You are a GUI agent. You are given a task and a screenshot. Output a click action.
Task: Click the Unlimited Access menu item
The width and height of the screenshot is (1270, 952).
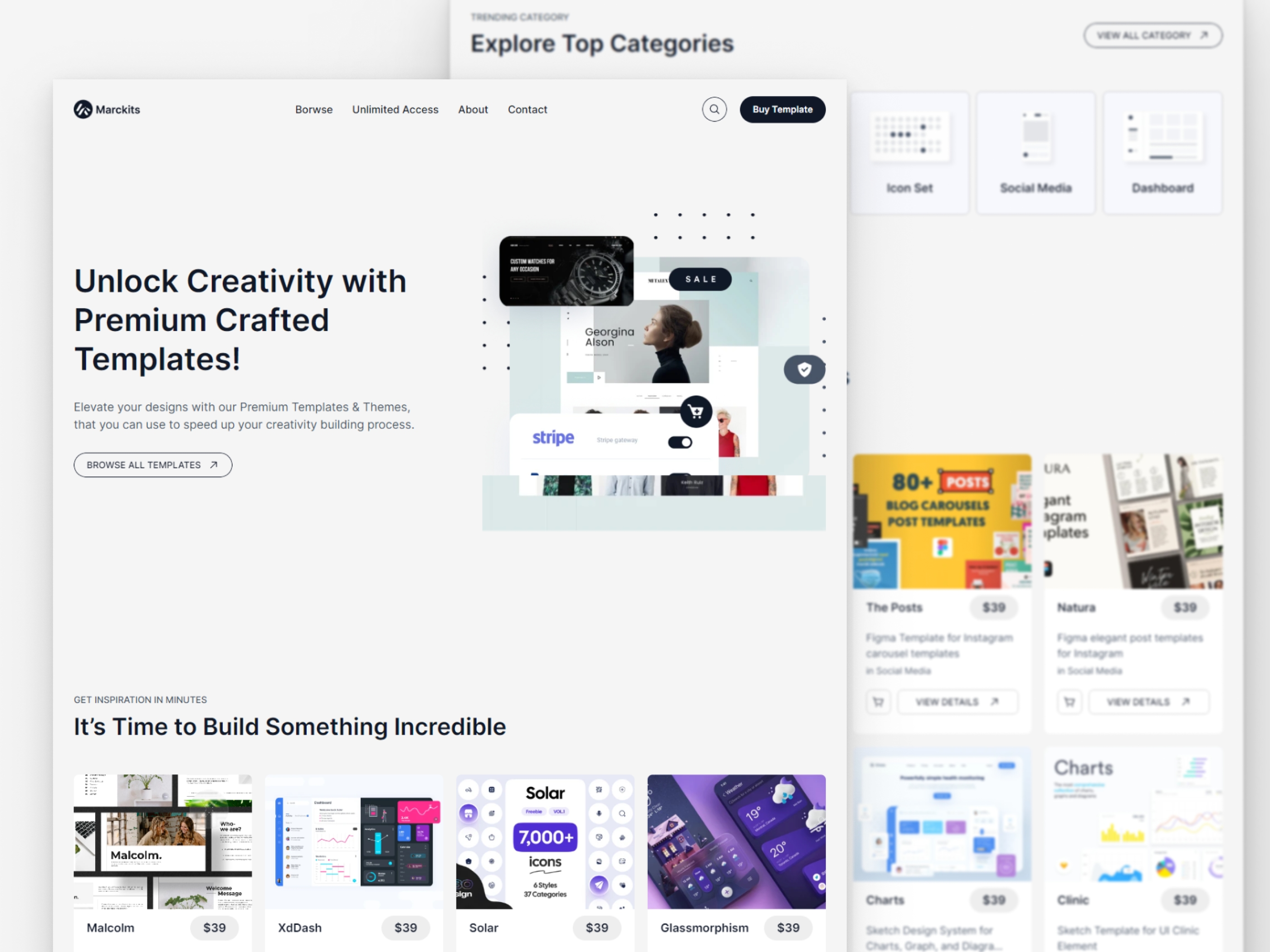[395, 109]
